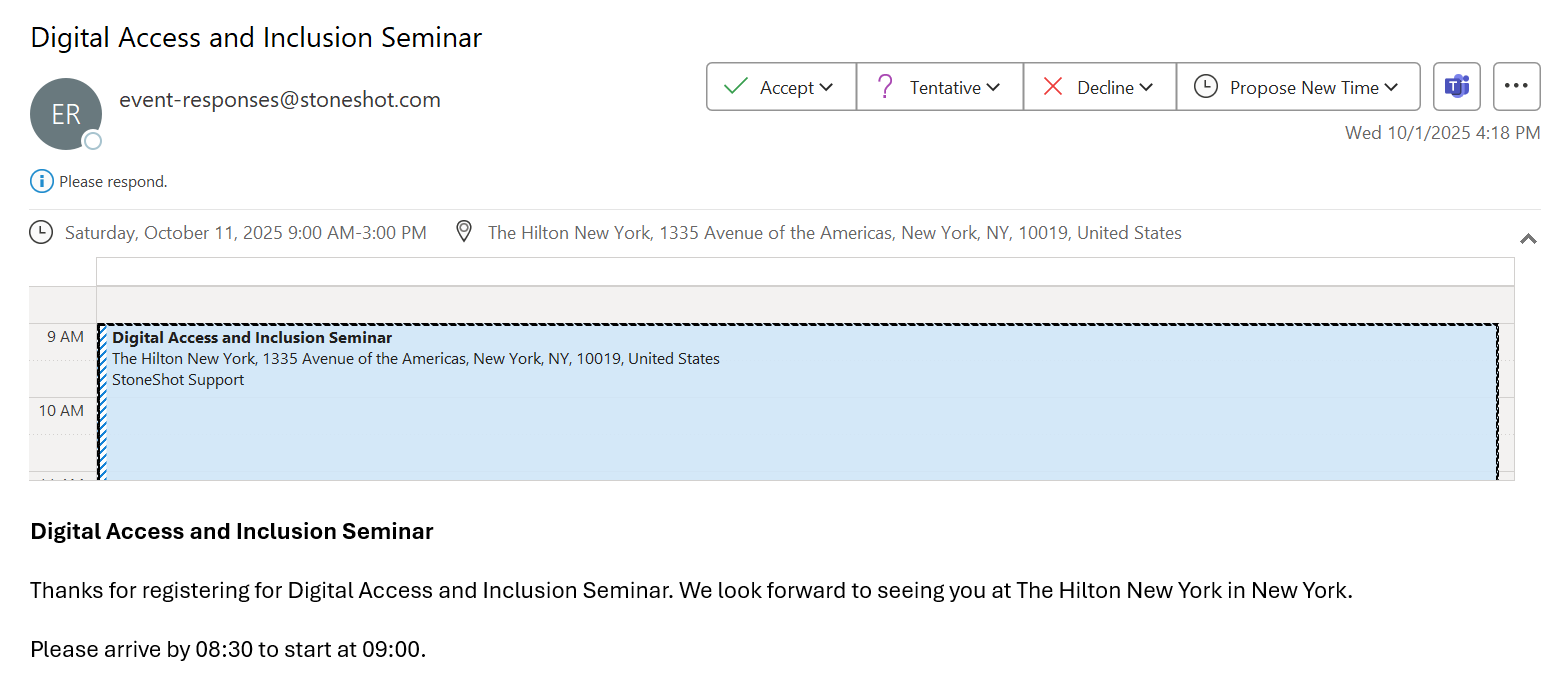
Task: Click sender address event-responses@stoneshot.com
Action: point(280,99)
